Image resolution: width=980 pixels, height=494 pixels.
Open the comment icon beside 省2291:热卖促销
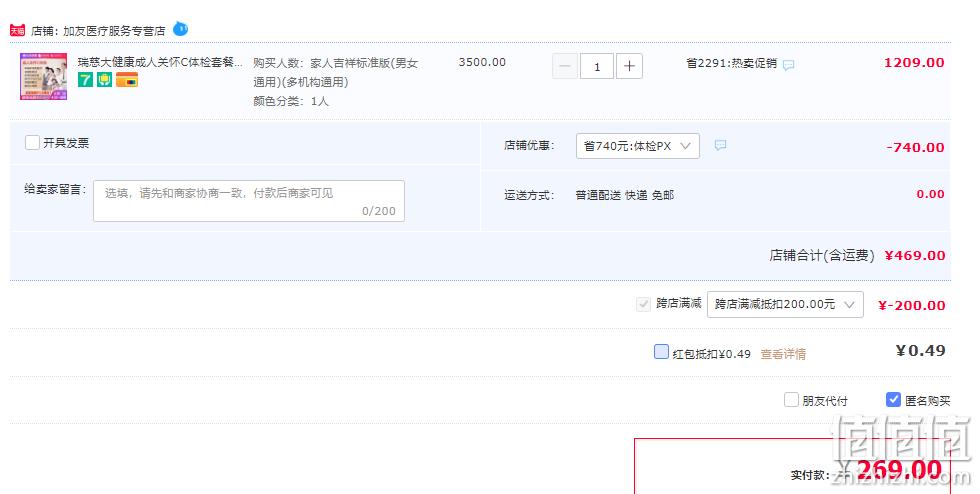coord(789,64)
